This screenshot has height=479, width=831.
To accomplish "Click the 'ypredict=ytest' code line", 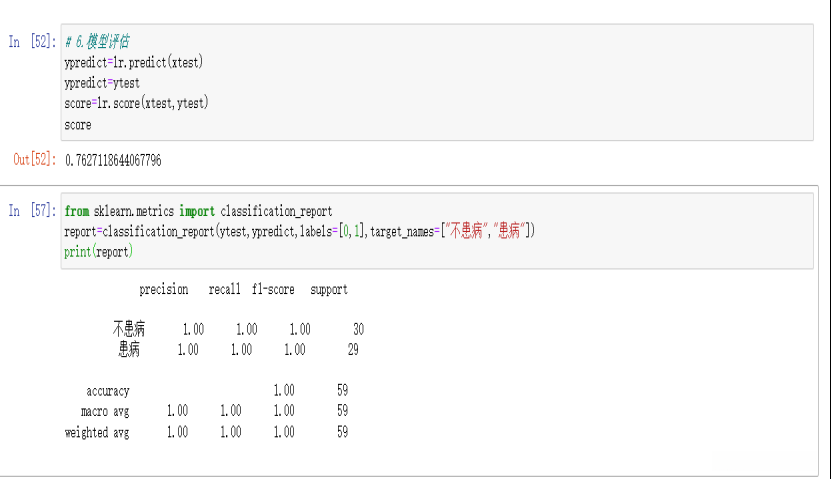I will point(102,83).
